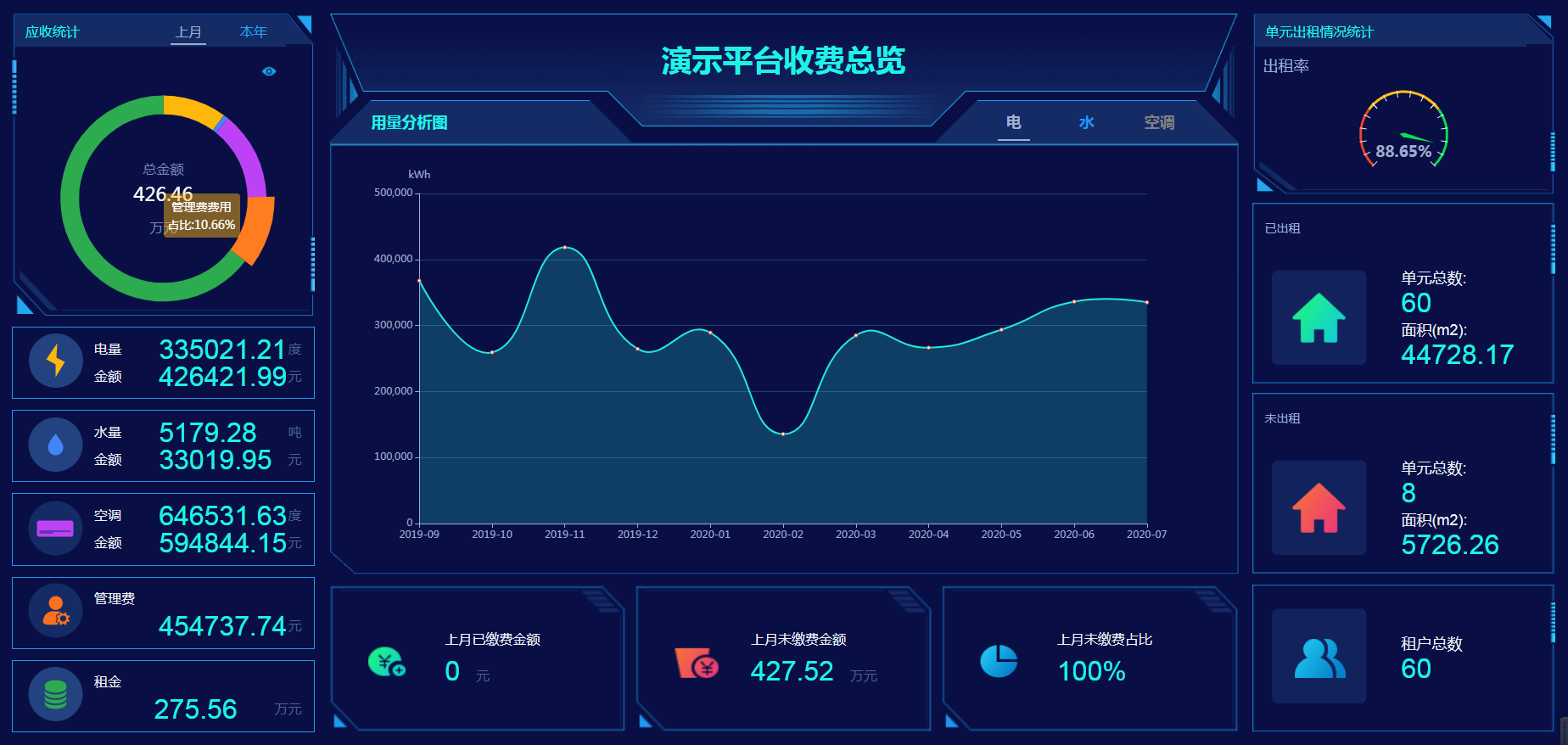This screenshot has width=1568, height=745.
Task: Click the water amount 33019.95
Action: pos(216,460)
